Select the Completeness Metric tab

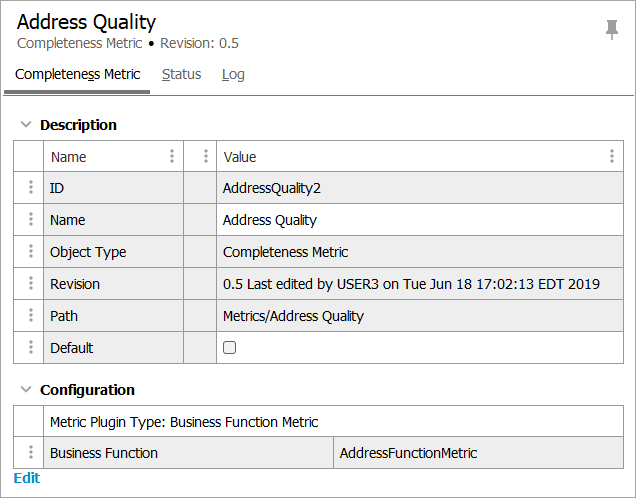(77, 75)
